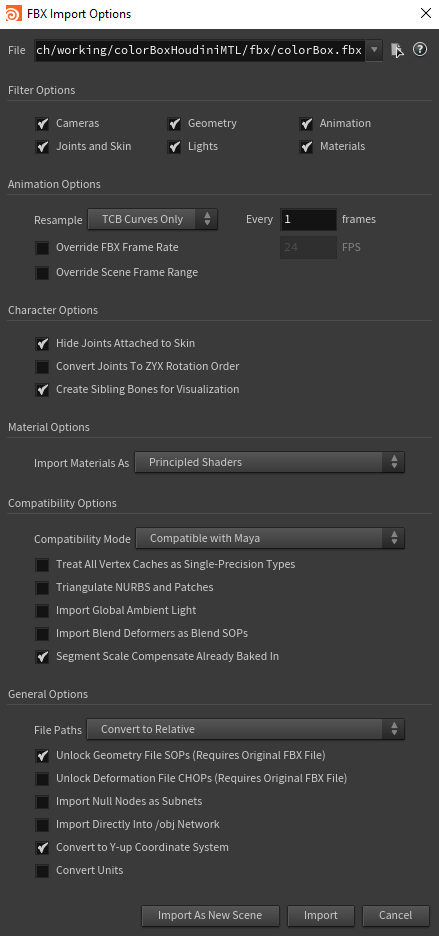Click the Character Options section heading
Screen dimensions: 439x936
pos(53,310)
